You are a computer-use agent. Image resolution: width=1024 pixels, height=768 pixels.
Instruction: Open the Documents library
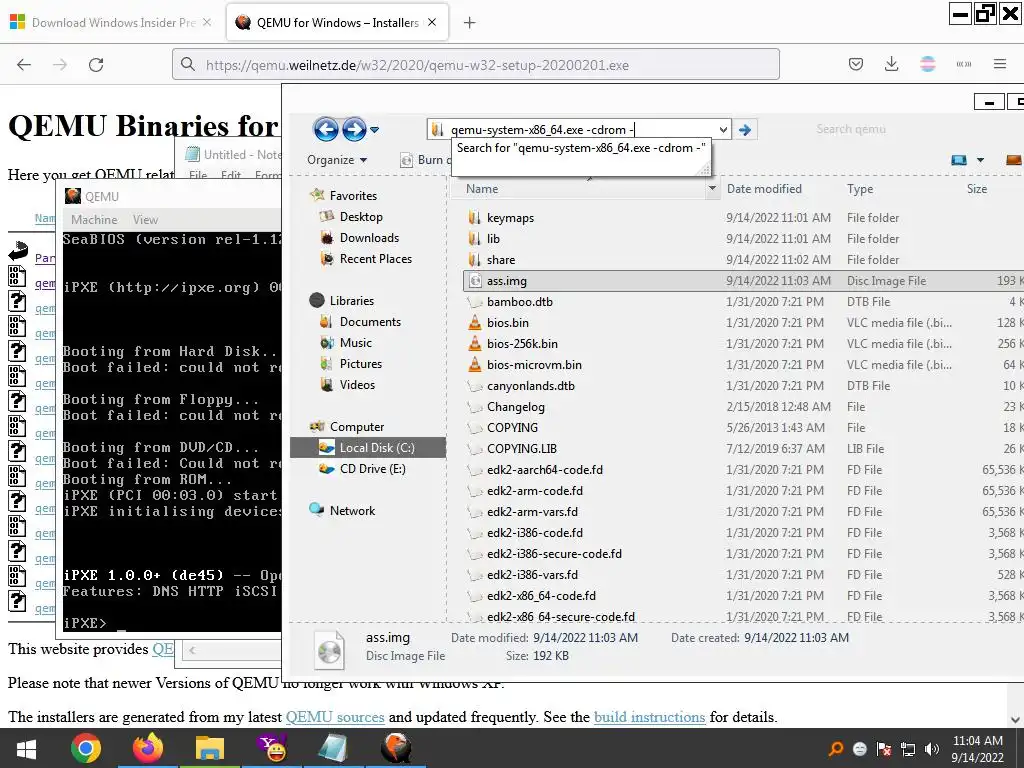370,321
